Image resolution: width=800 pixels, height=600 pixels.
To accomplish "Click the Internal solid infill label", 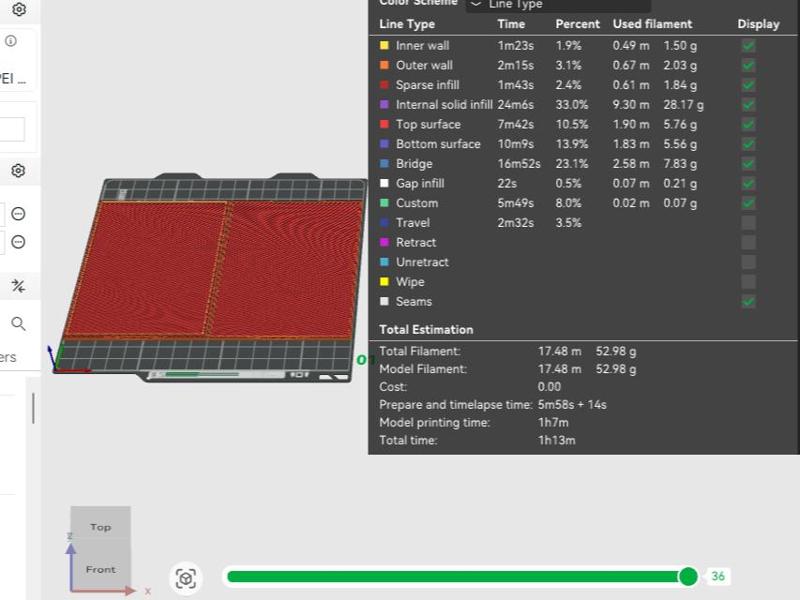I will coord(444,105).
